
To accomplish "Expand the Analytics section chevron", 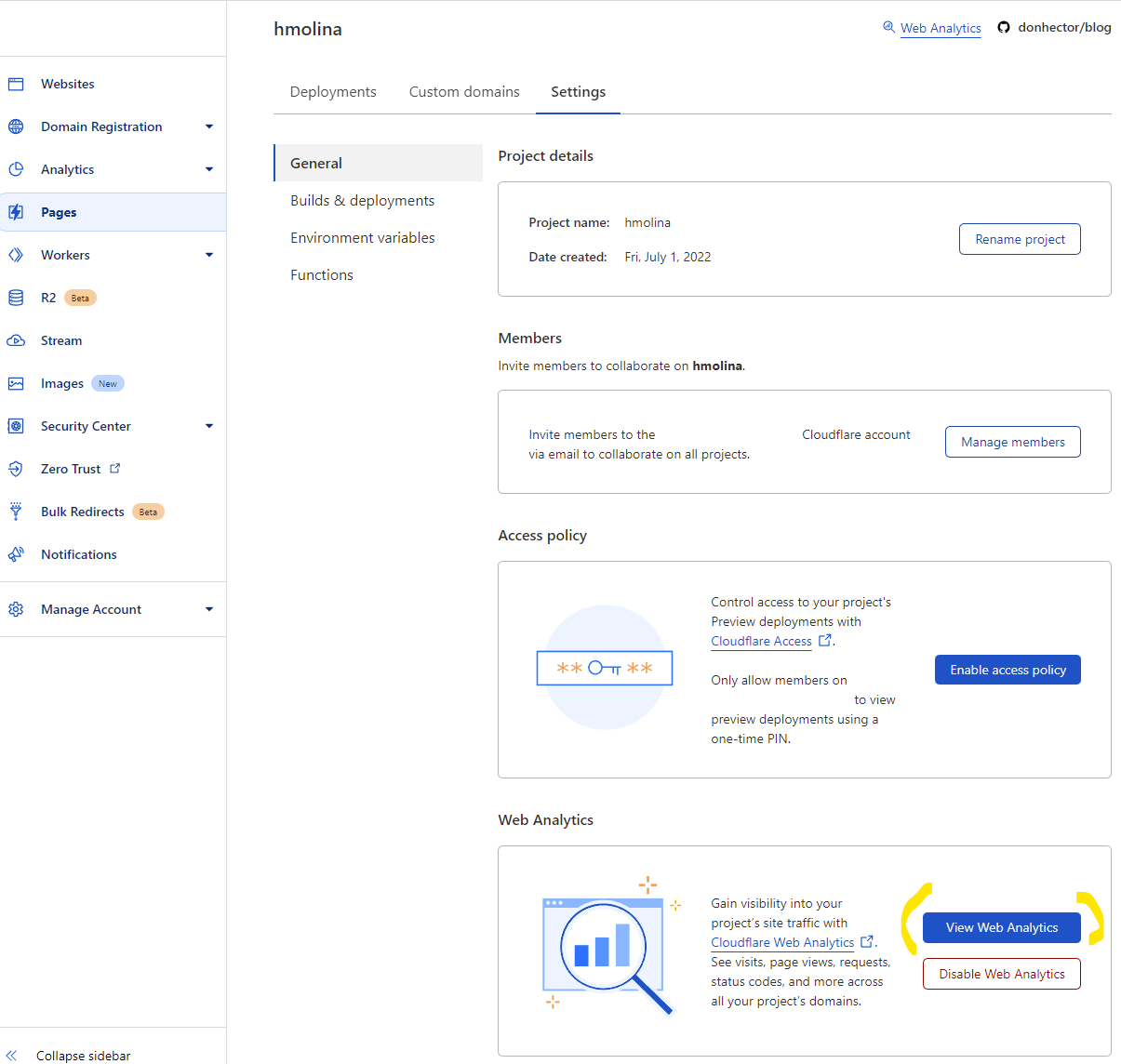I will click(209, 169).
